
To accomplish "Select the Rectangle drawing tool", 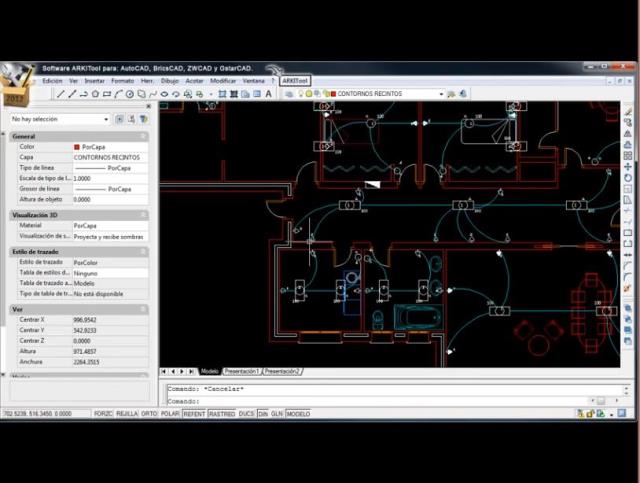I will tap(107, 94).
